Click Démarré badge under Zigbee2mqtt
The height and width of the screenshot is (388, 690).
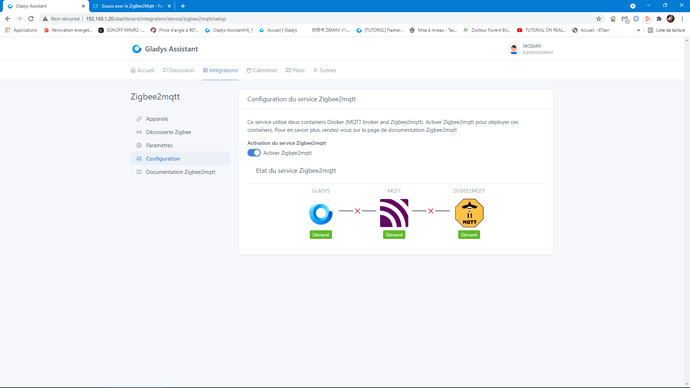469,235
